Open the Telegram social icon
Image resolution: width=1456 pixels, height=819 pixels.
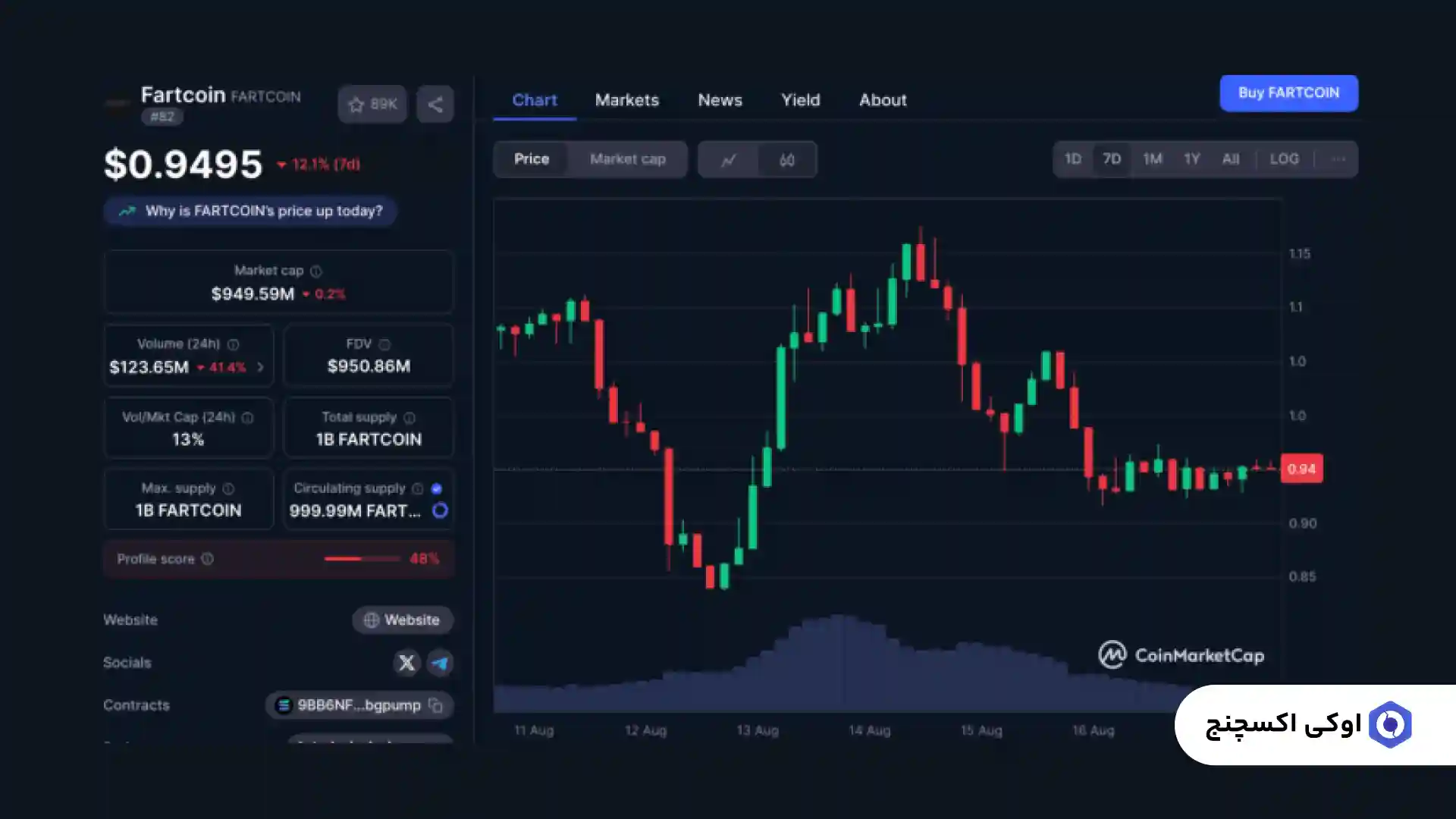[x=440, y=663]
